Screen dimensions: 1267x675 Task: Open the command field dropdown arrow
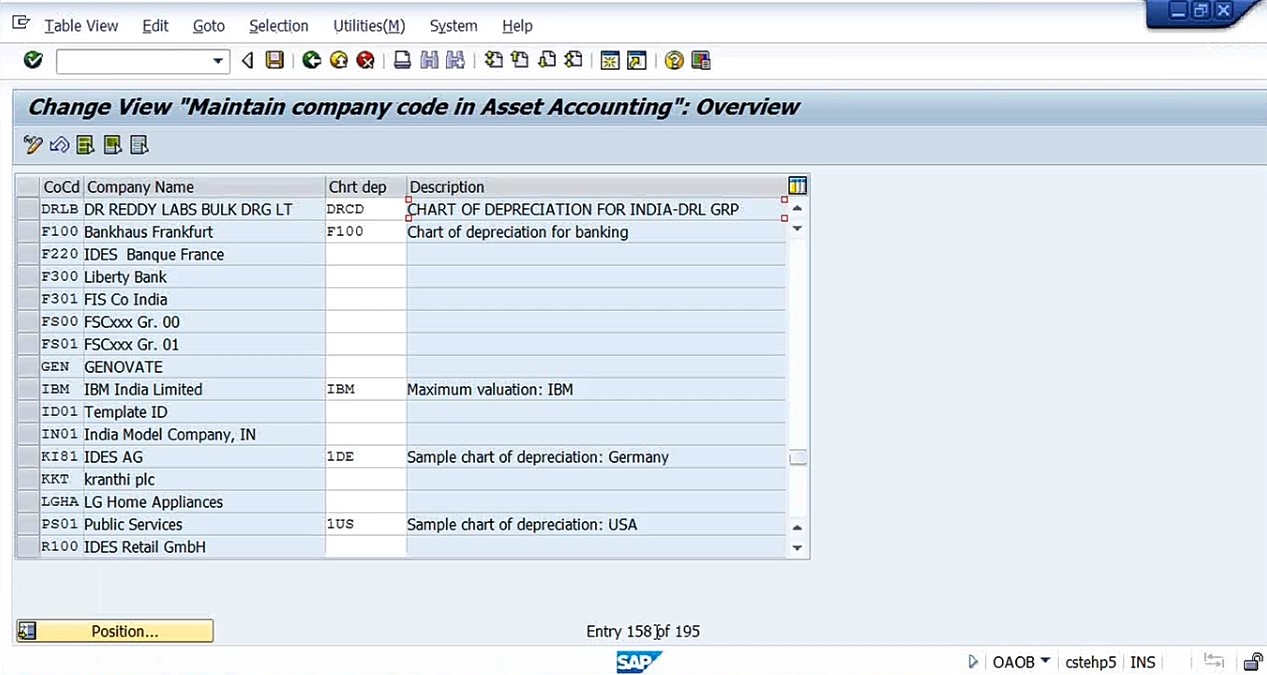point(218,62)
